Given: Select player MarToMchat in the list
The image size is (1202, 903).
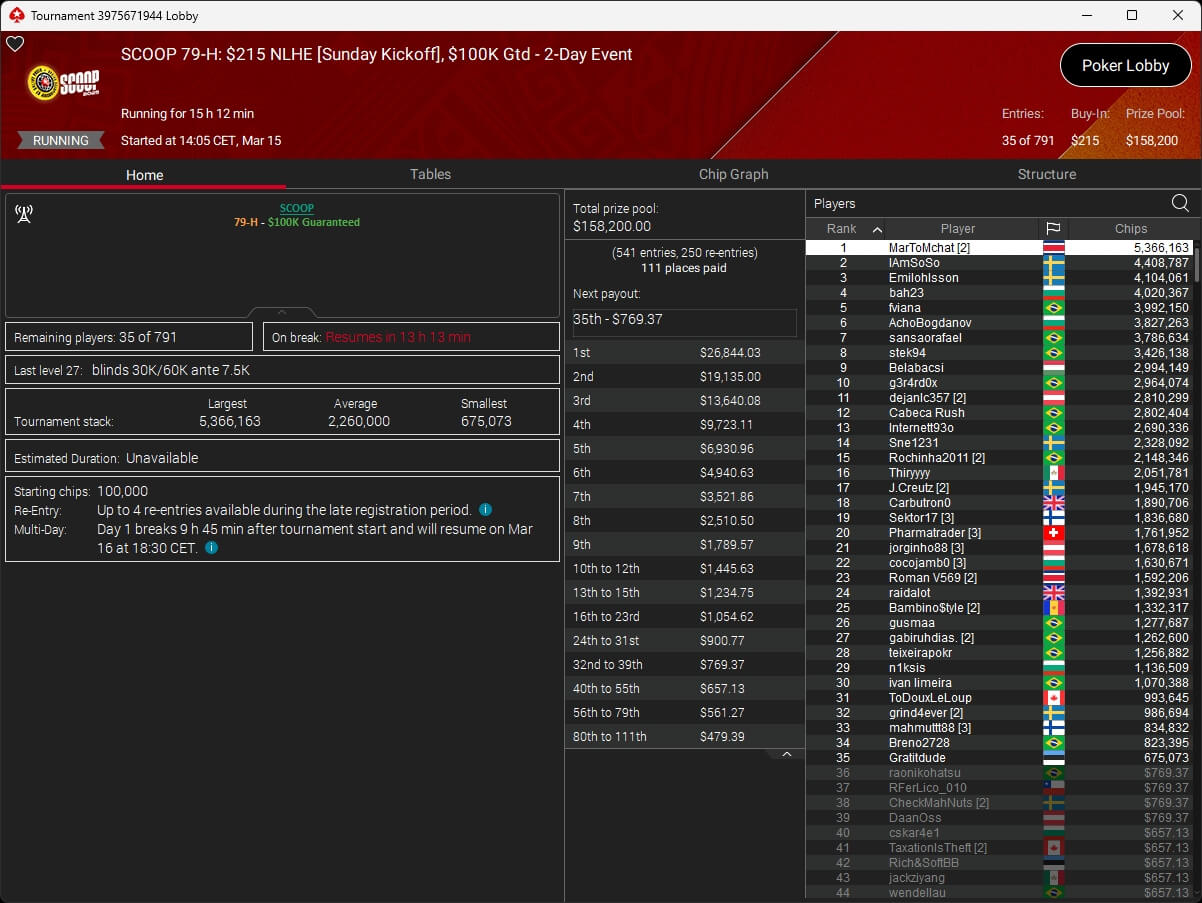Looking at the screenshot, I should pyautogui.click(x=928, y=248).
